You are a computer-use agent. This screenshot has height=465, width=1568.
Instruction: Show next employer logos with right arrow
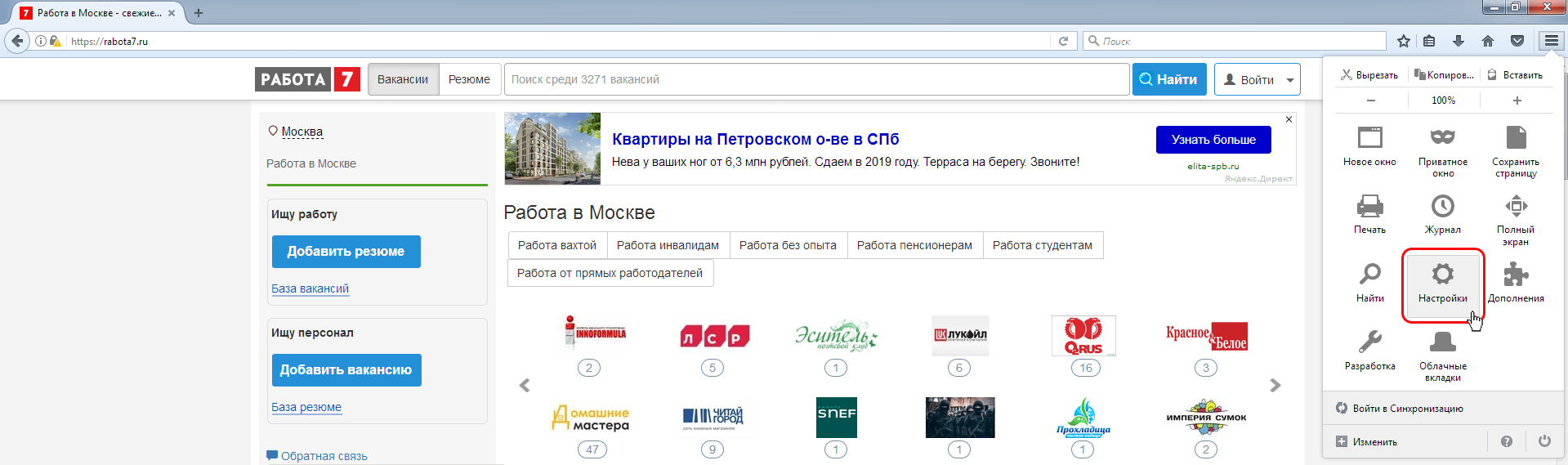[x=1275, y=385]
